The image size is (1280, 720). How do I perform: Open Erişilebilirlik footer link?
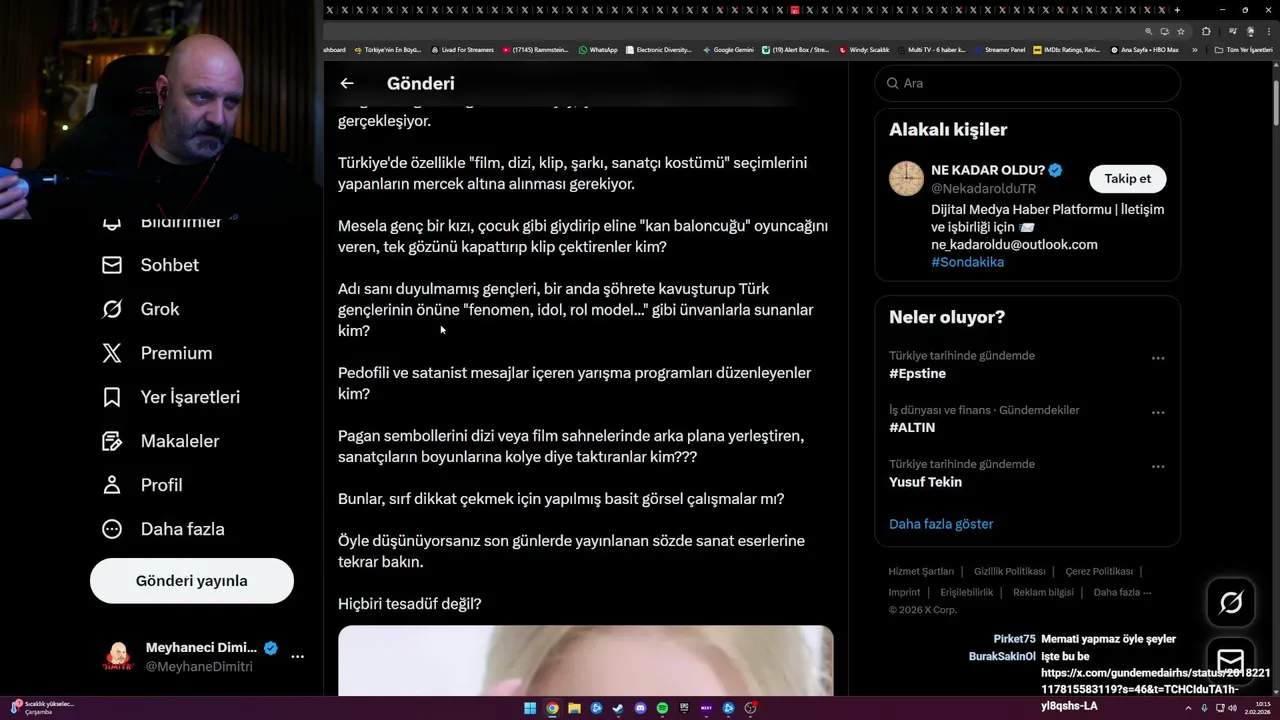click(967, 592)
